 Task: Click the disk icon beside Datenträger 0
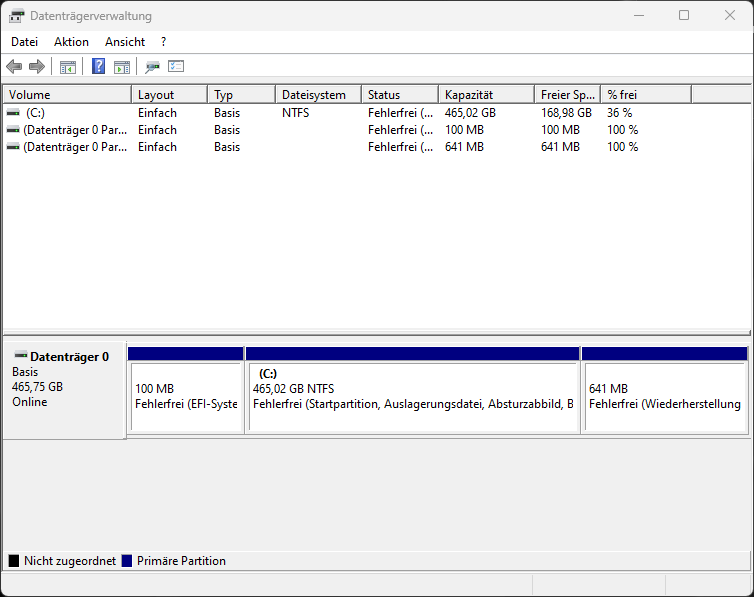(21, 356)
